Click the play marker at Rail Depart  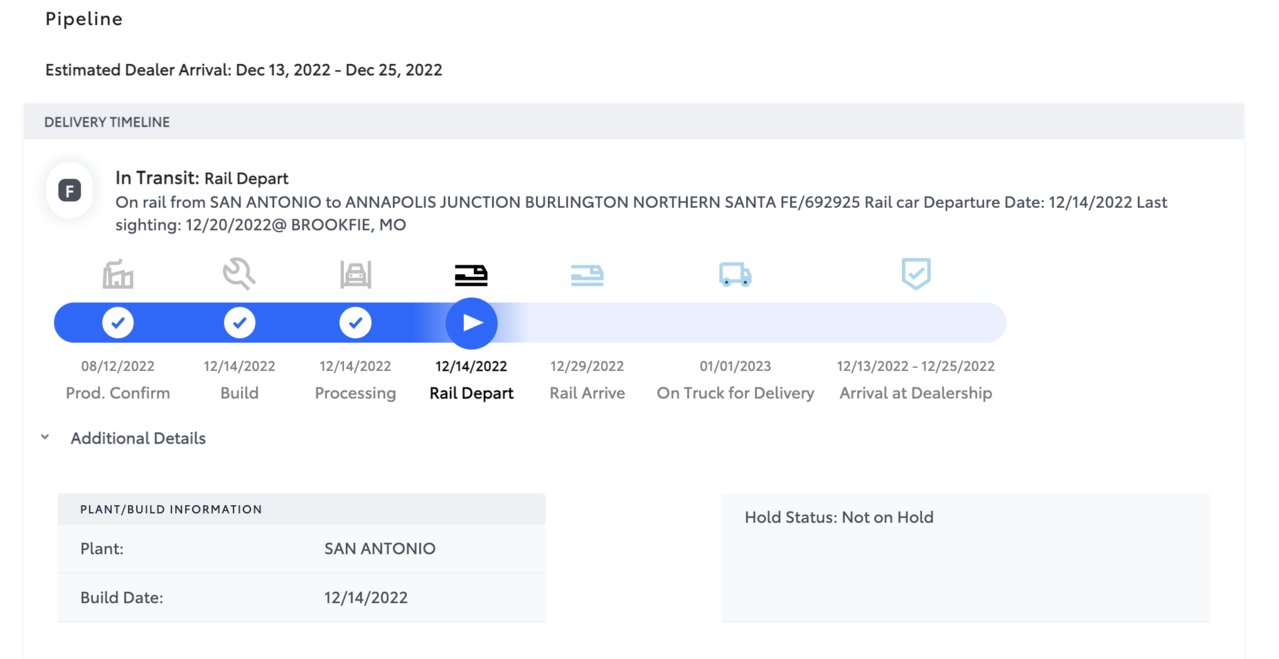click(x=472, y=323)
